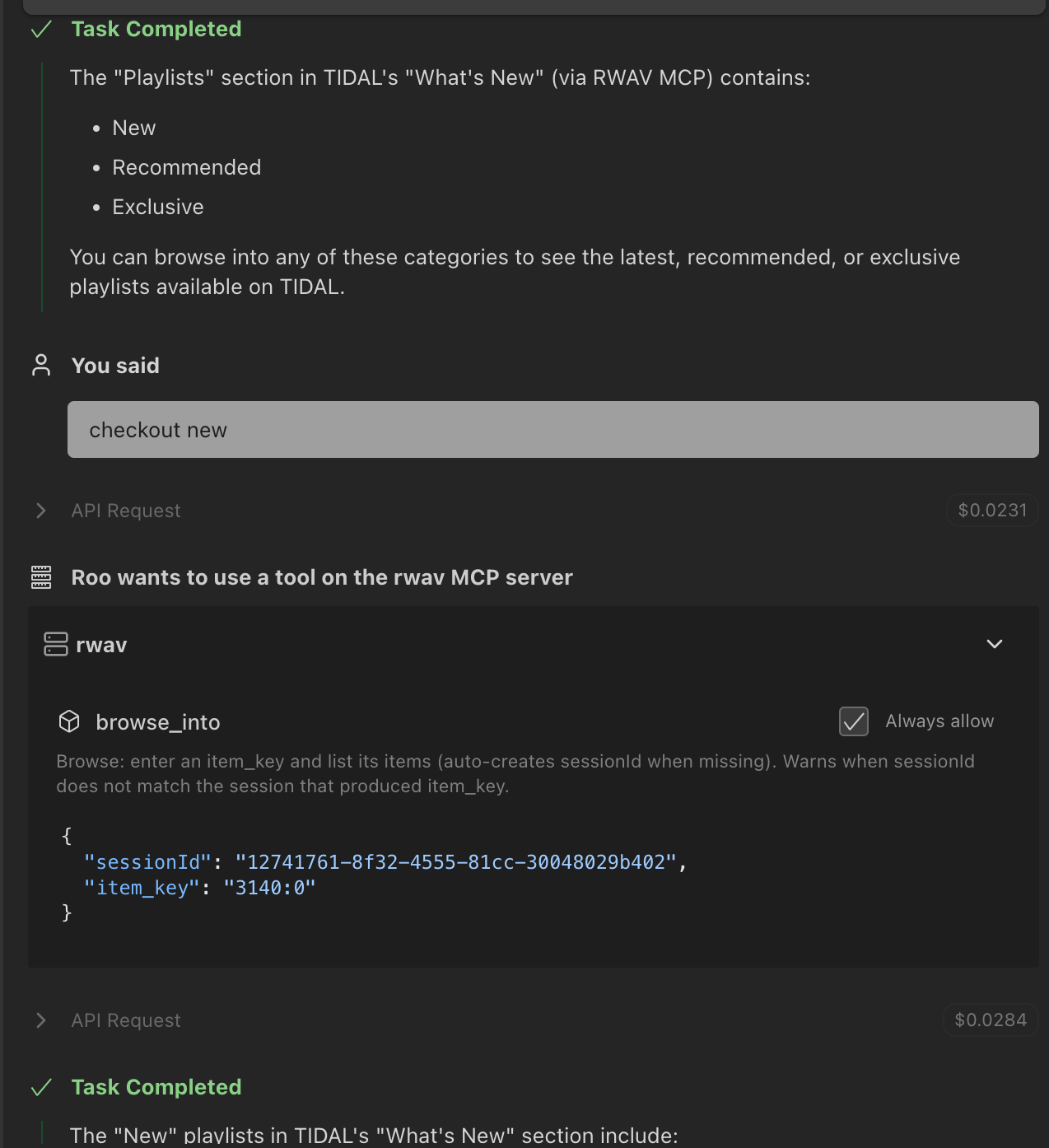Click the Always allow label text

point(939,721)
